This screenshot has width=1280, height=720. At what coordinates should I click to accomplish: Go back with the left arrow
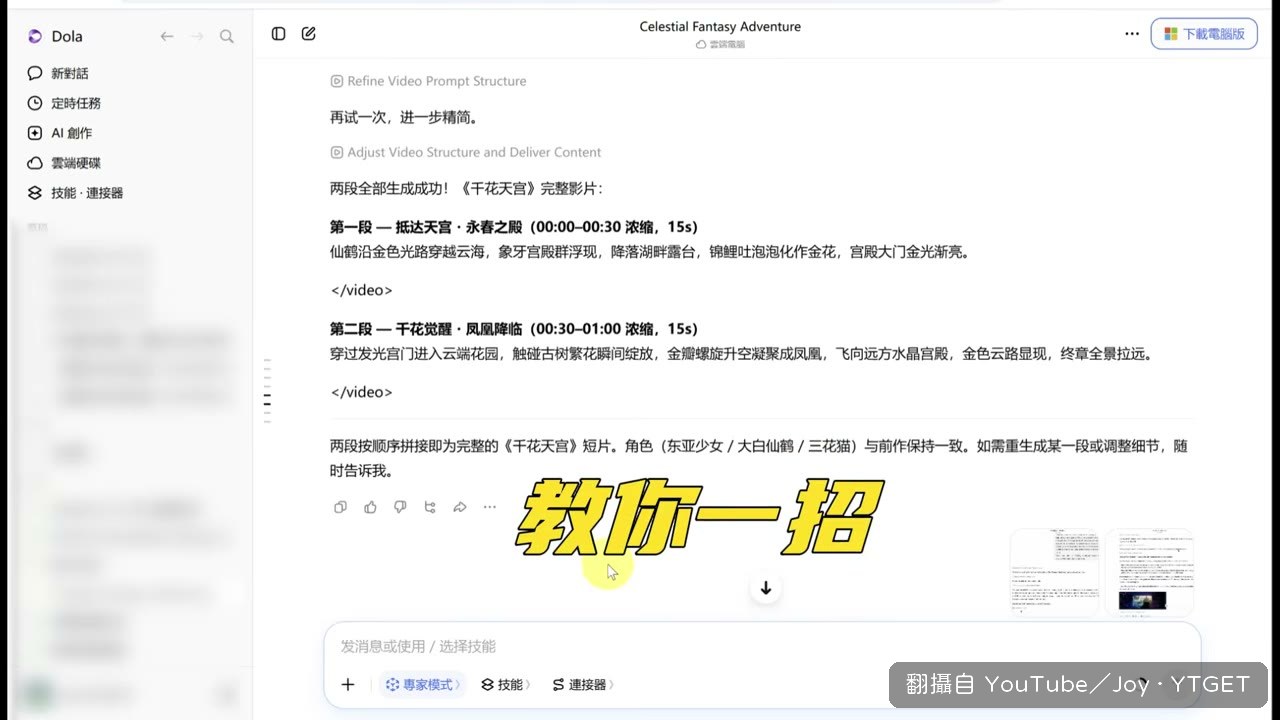pos(167,36)
